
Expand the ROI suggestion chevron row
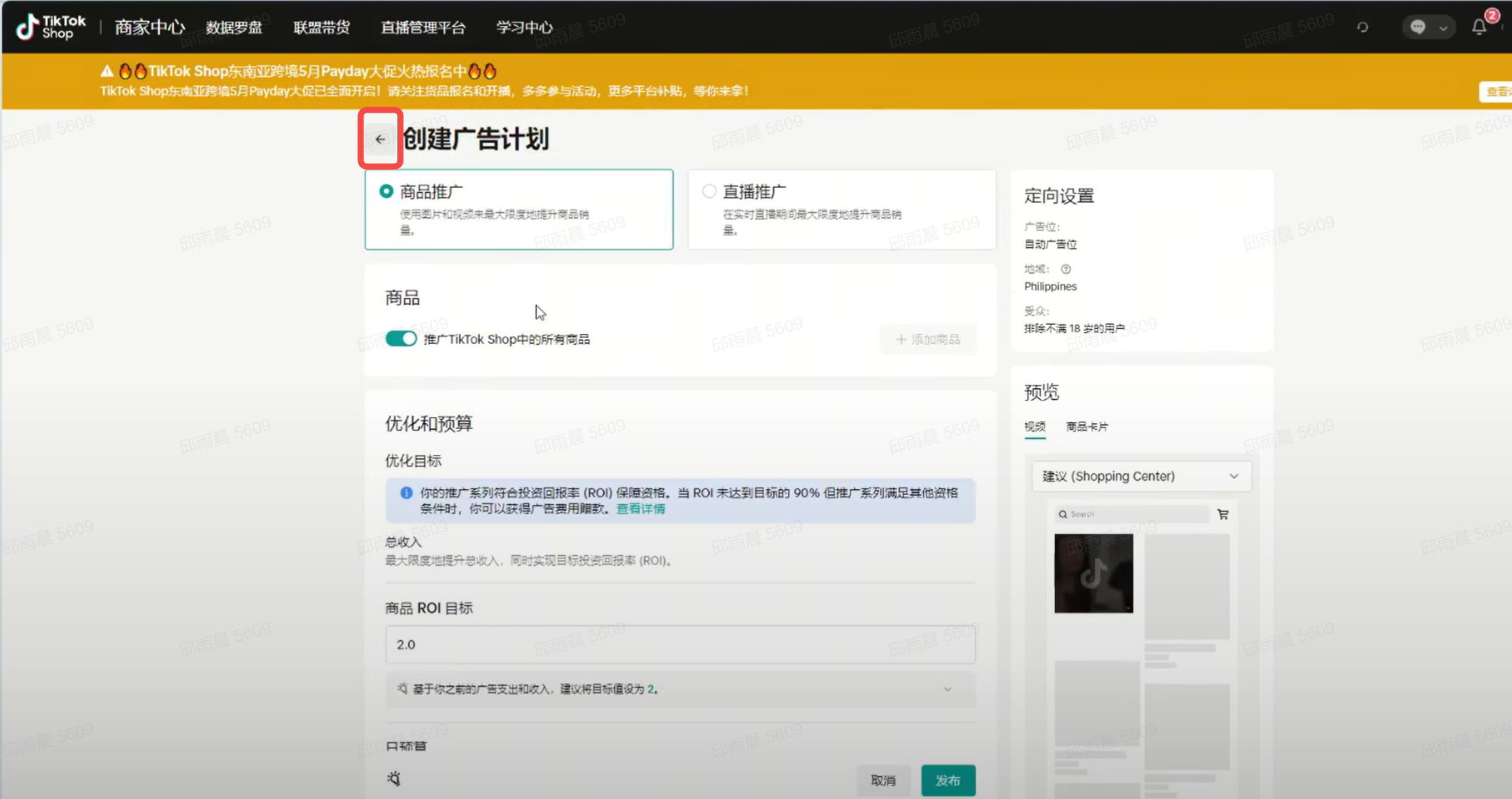pyautogui.click(x=947, y=689)
